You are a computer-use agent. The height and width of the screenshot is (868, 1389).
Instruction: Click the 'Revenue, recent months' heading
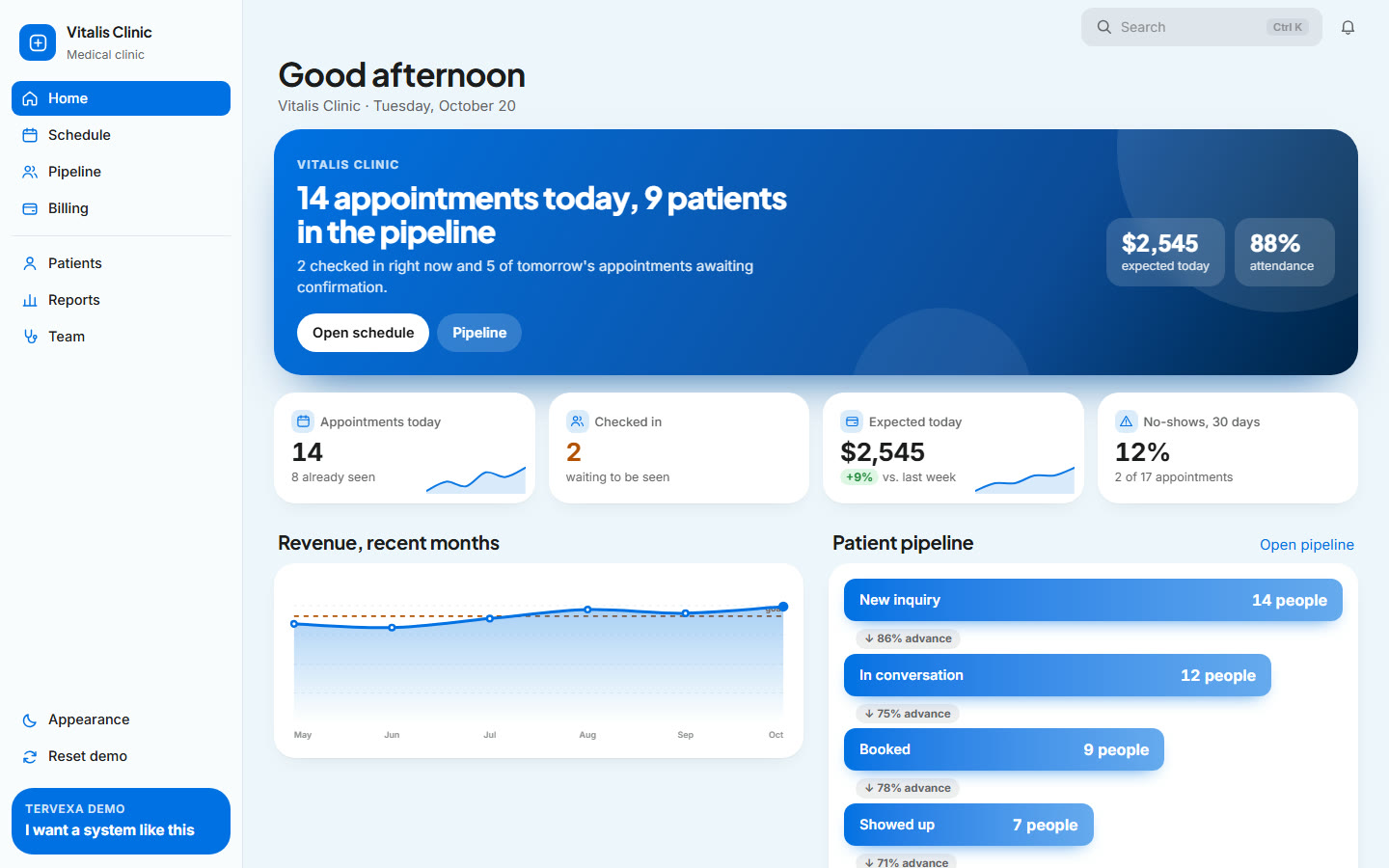click(389, 543)
